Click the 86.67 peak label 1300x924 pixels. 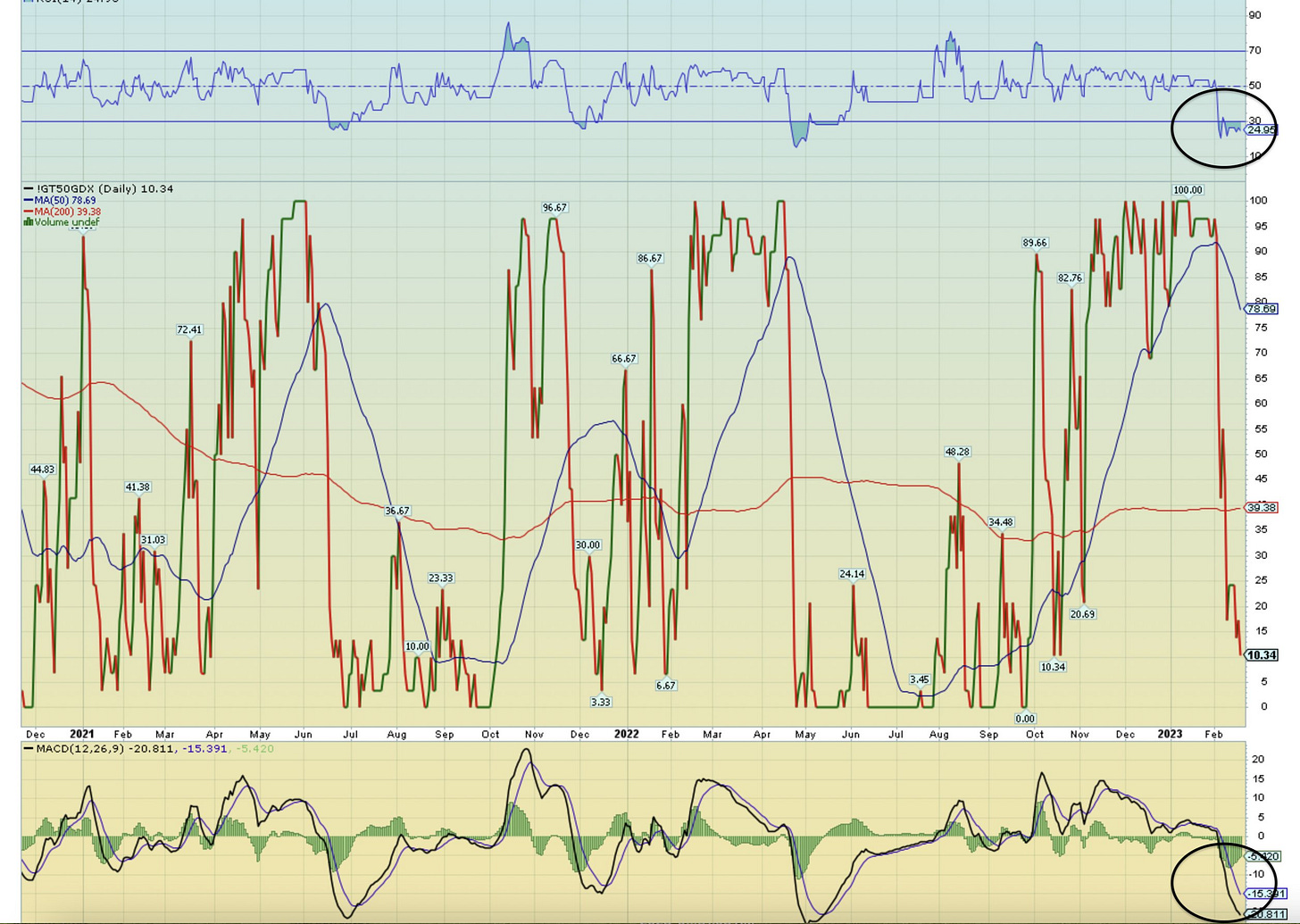point(650,259)
